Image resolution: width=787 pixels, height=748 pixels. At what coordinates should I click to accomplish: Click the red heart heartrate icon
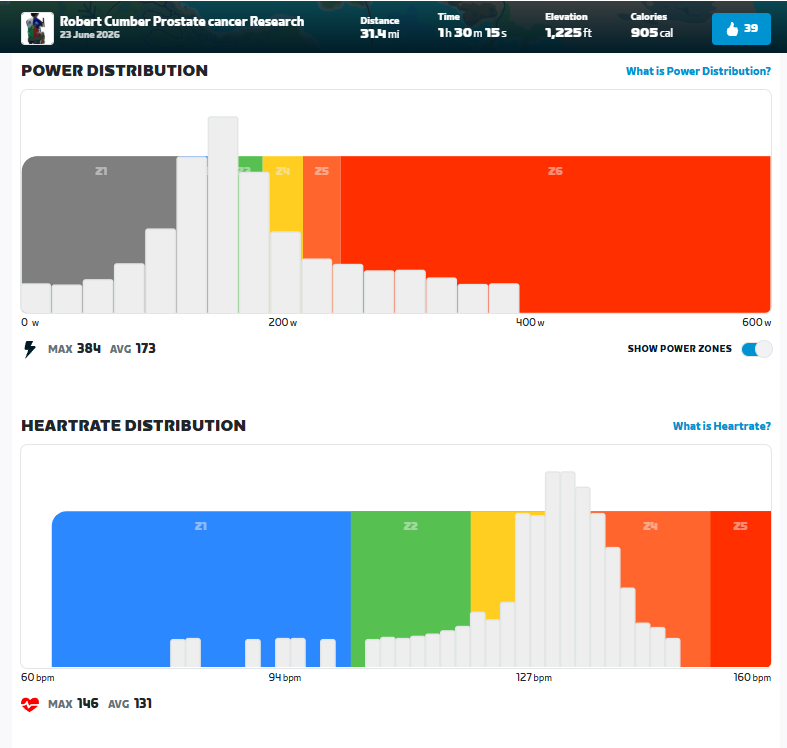[x=30, y=704]
